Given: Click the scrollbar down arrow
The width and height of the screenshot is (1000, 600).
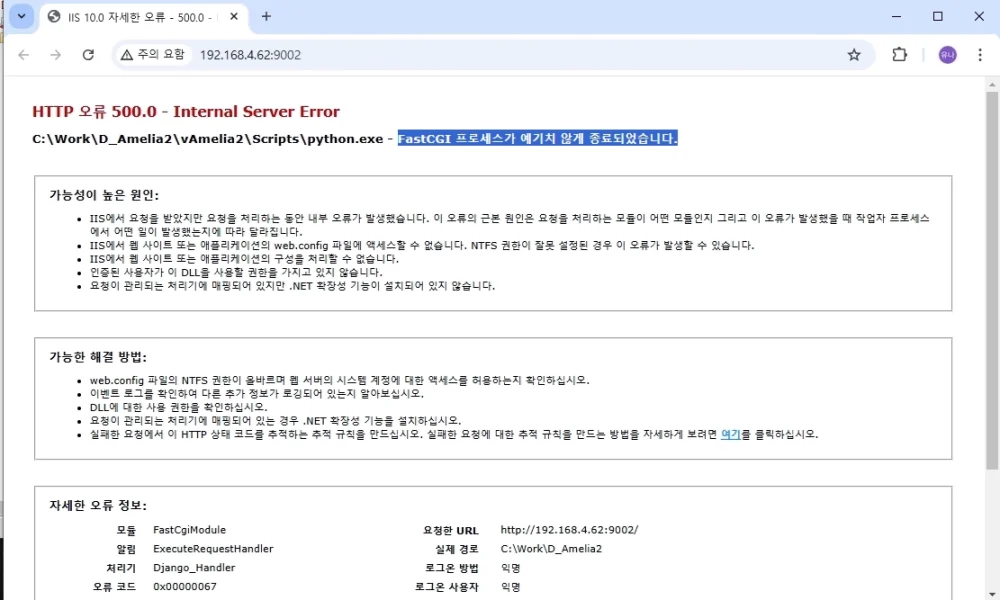Looking at the screenshot, I should coord(992,594).
